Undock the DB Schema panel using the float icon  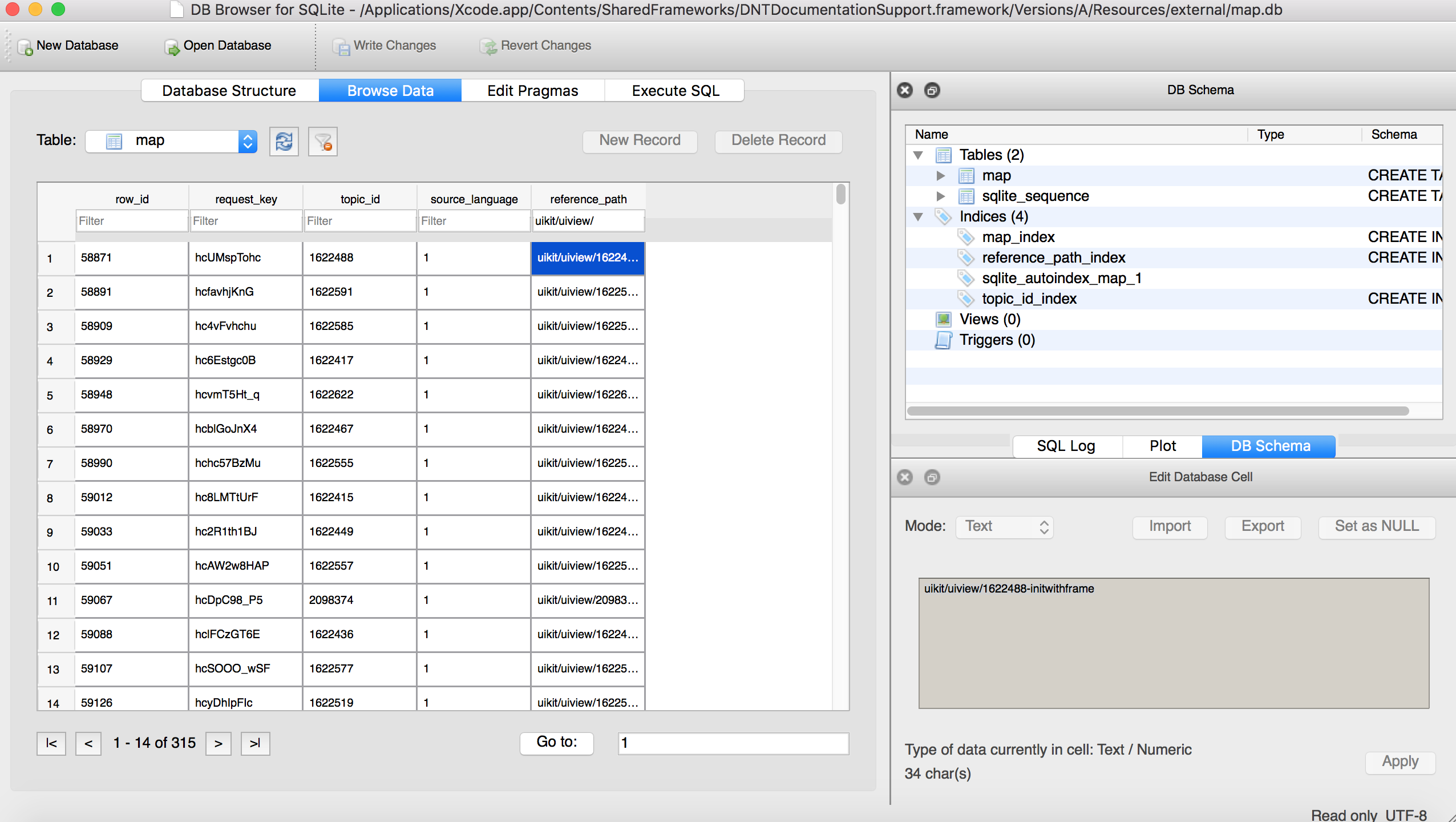click(932, 90)
